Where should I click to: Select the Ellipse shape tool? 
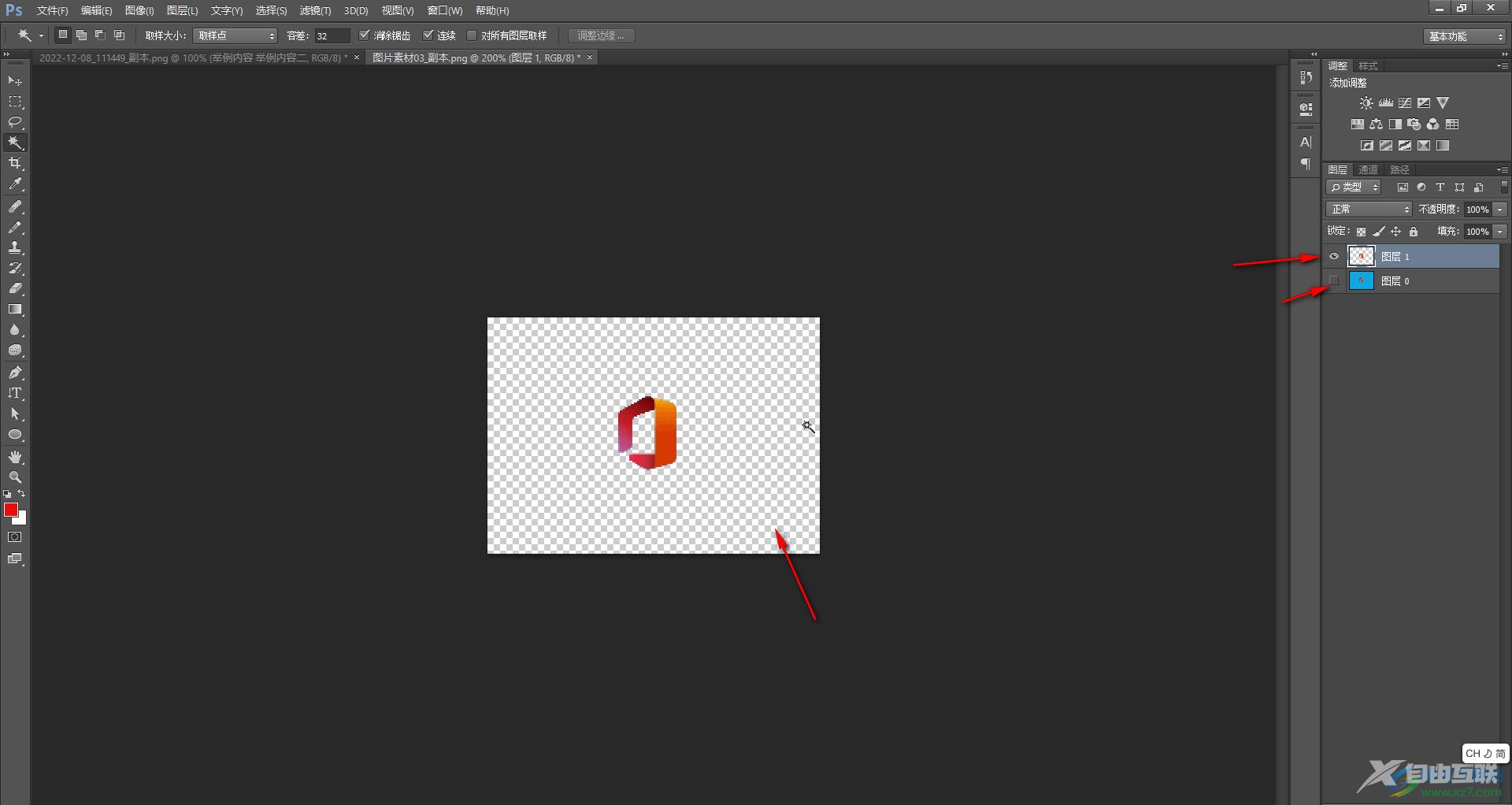tap(15, 435)
